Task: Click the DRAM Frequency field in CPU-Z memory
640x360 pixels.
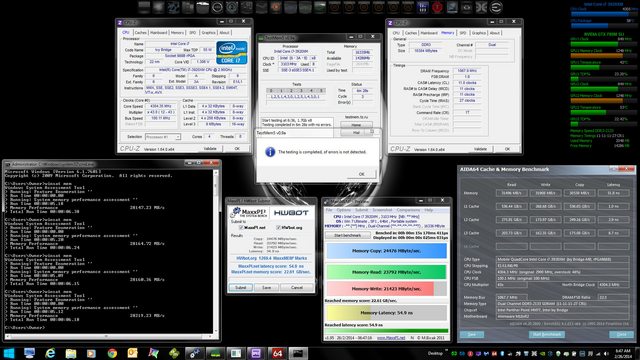Action: tap(467, 71)
